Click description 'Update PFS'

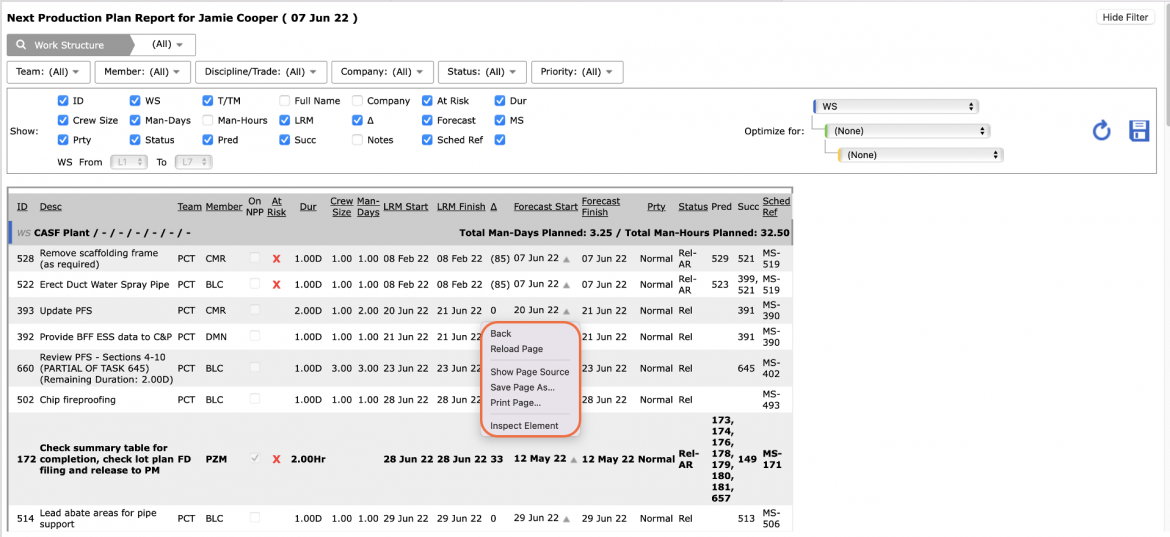66,311
